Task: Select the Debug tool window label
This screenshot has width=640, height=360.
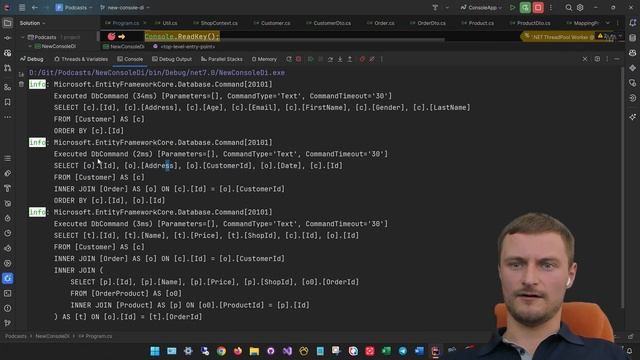Action: point(31,59)
